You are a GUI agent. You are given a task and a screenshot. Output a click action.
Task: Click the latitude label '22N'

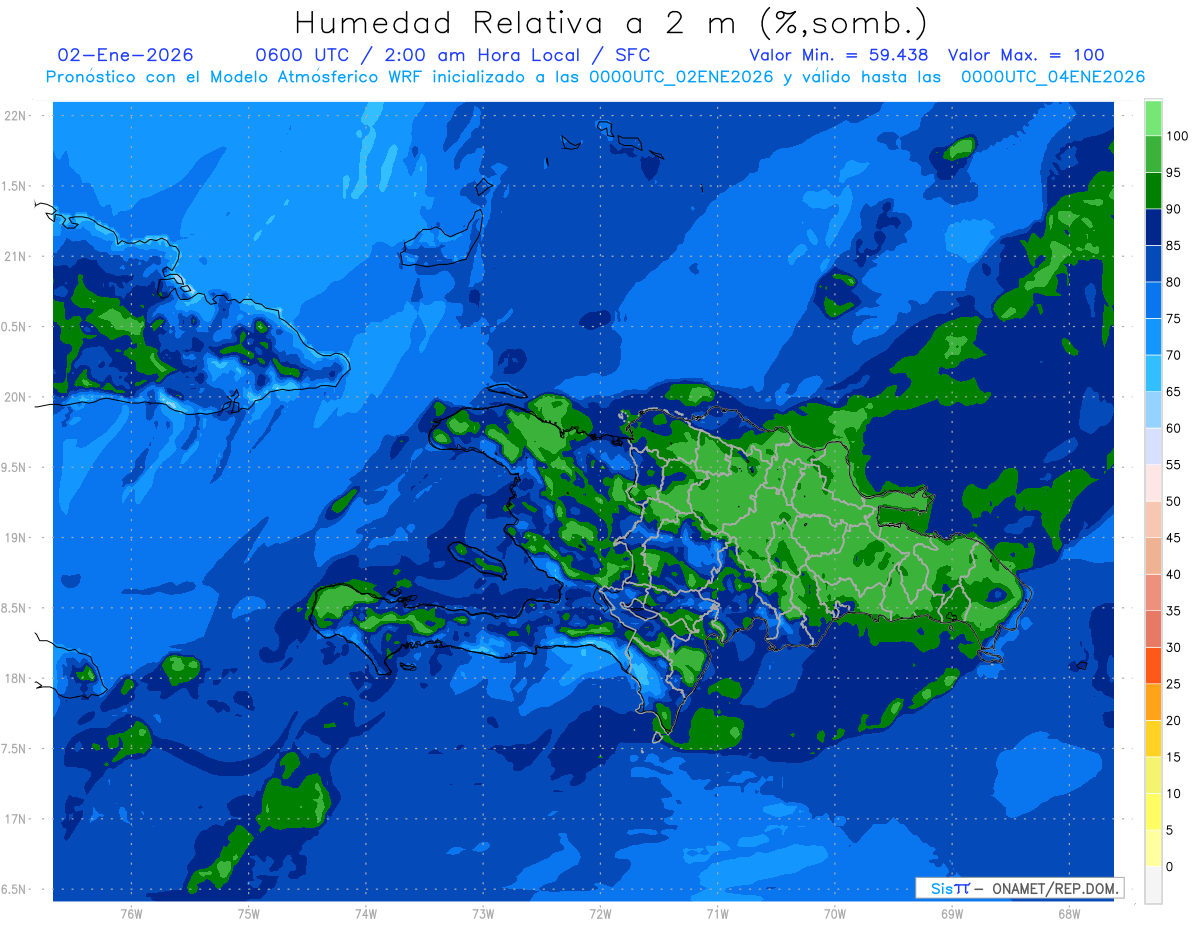pos(14,115)
